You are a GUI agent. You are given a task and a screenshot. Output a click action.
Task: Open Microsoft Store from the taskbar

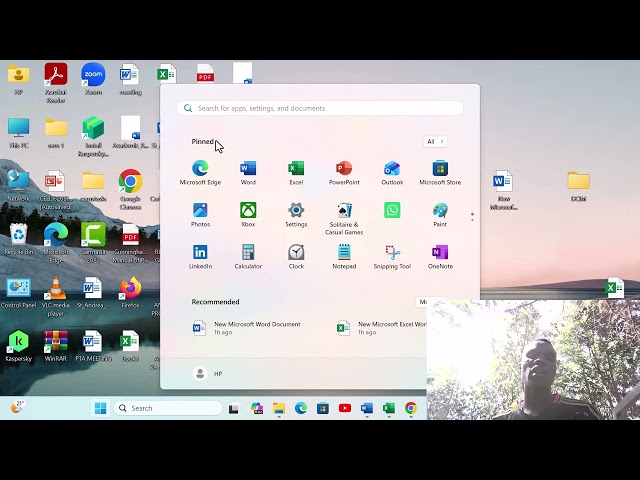pyautogui.click(x=323, y=408)
